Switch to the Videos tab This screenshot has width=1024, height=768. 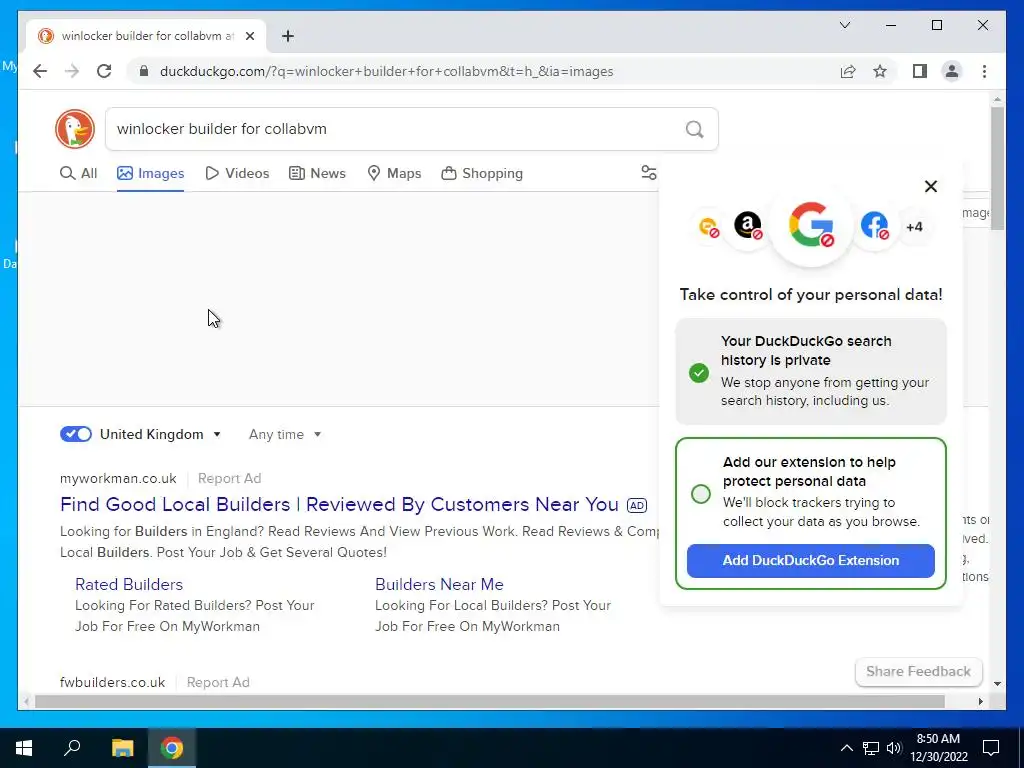point(237,173)
